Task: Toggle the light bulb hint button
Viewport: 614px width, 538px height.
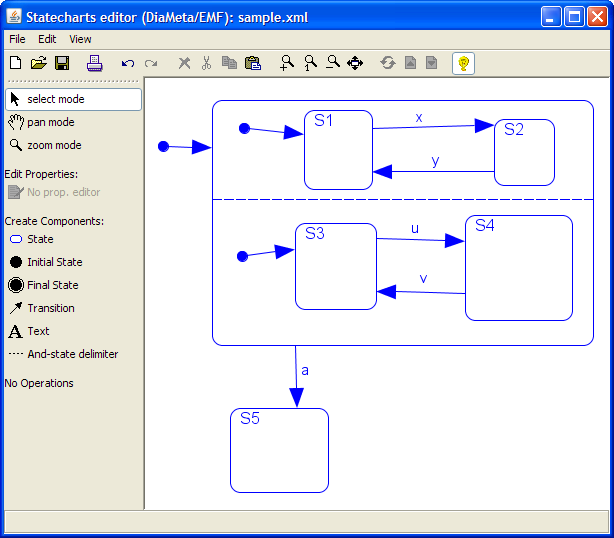Action: pos(463,63)
